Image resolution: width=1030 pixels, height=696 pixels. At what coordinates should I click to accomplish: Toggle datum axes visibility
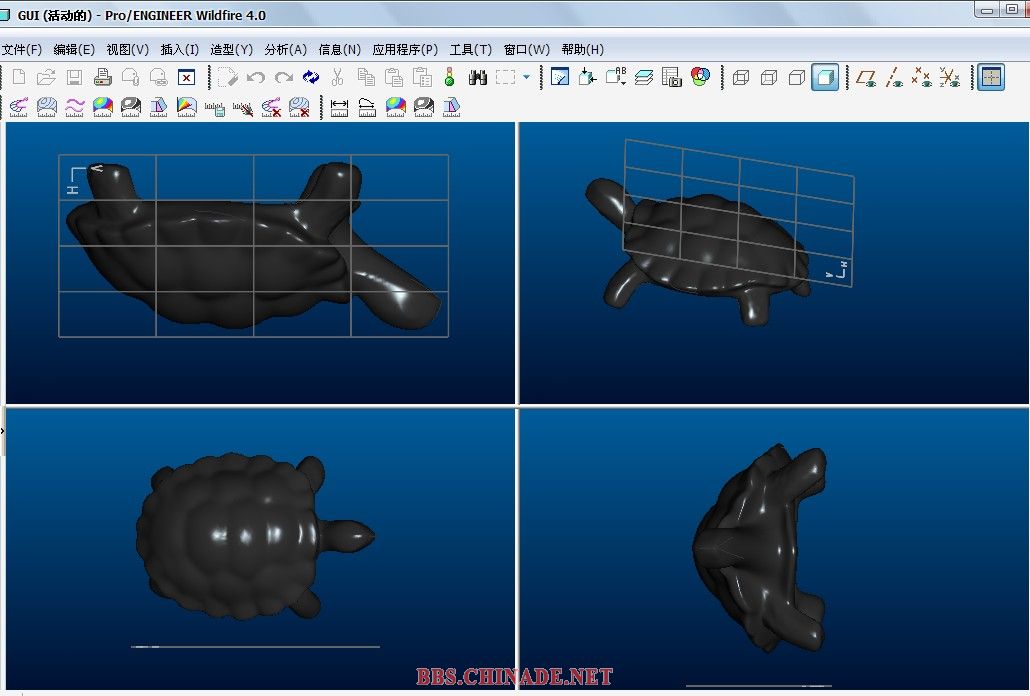(x=893, y=77)
